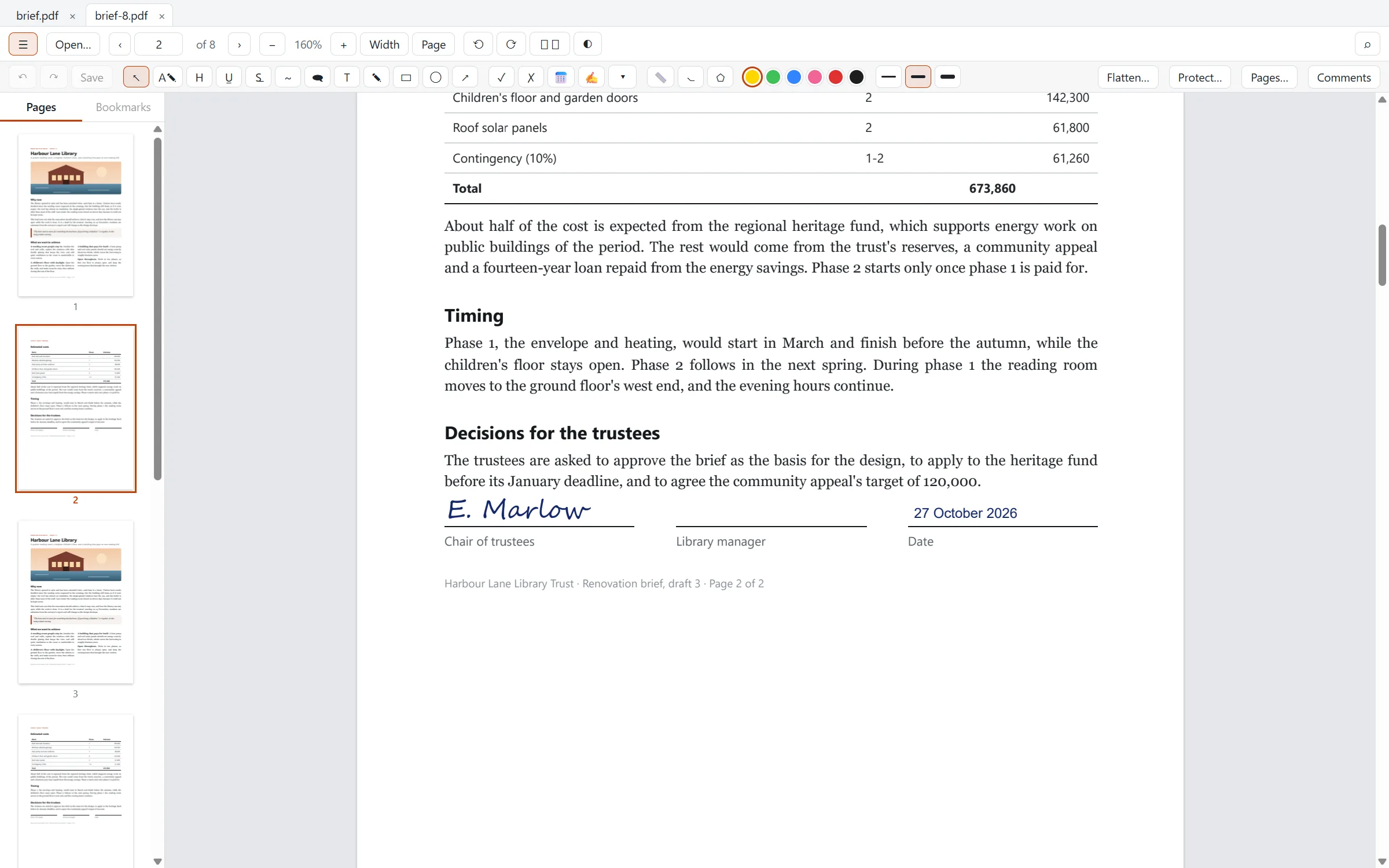
Task: Select the arrow drawing tool
Action: click(x=465, y=77)
